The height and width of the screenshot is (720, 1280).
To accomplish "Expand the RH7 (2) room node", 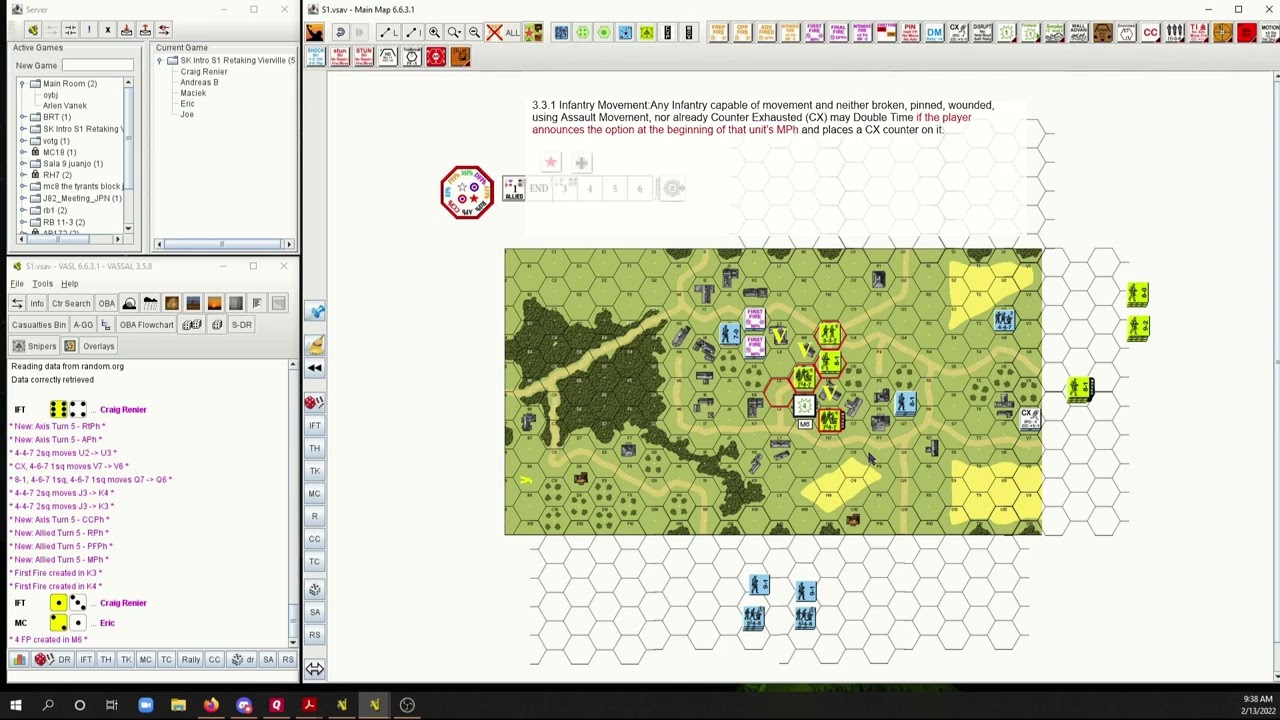I will click(22, 175).
